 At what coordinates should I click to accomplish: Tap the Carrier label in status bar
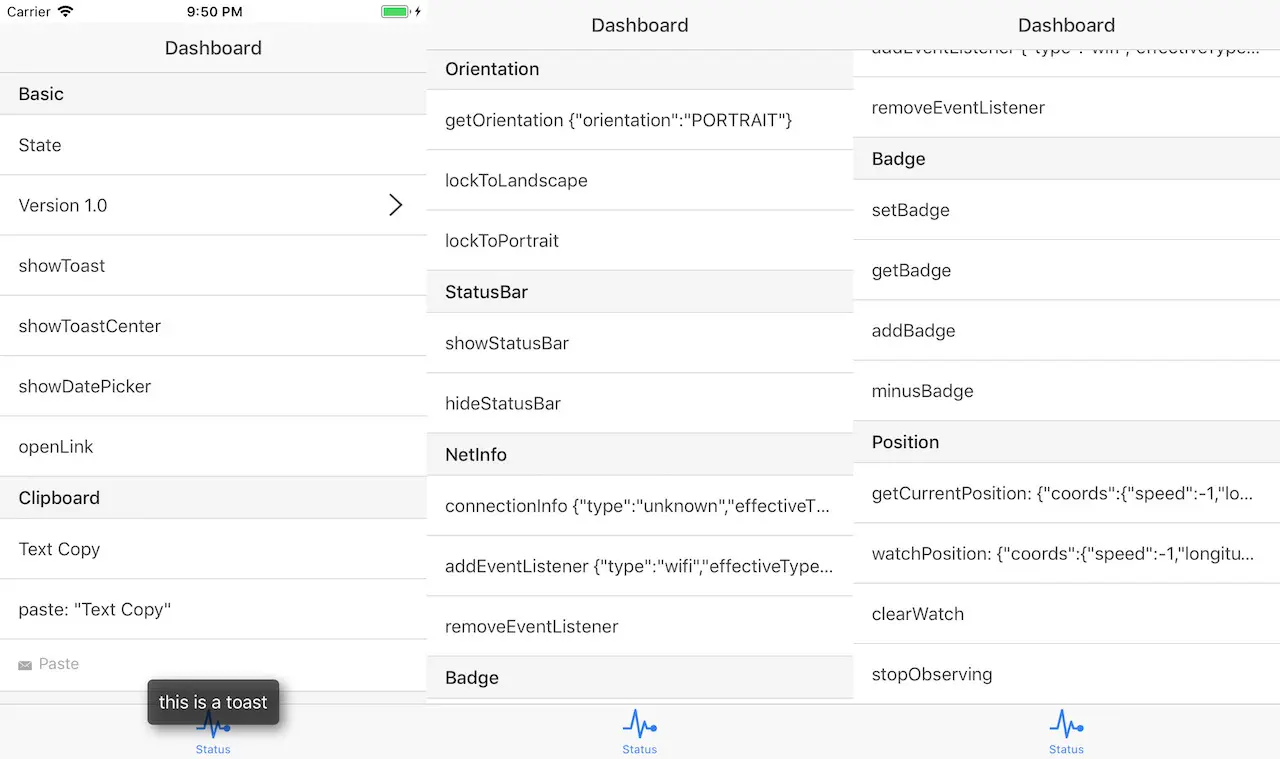coord(29,12)
